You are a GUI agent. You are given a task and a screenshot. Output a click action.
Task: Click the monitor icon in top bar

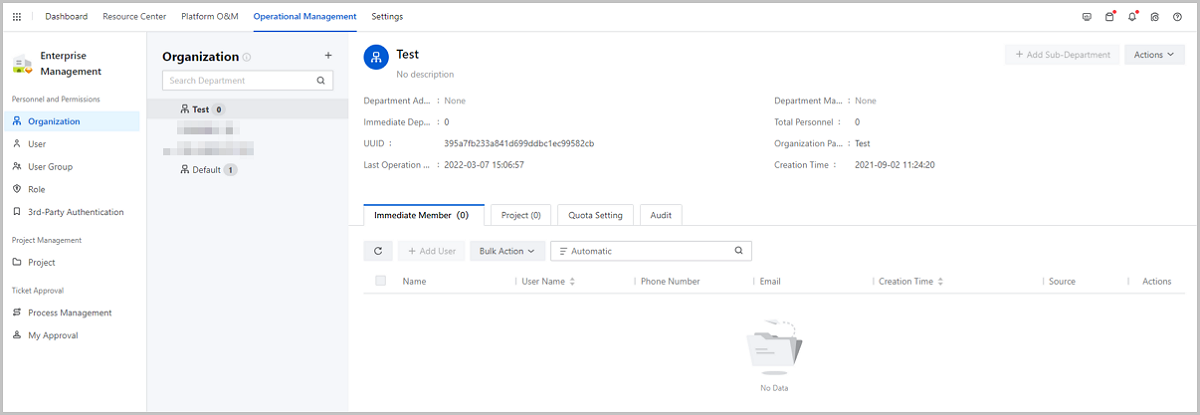pyautogui.click(x=1087, y=17)
